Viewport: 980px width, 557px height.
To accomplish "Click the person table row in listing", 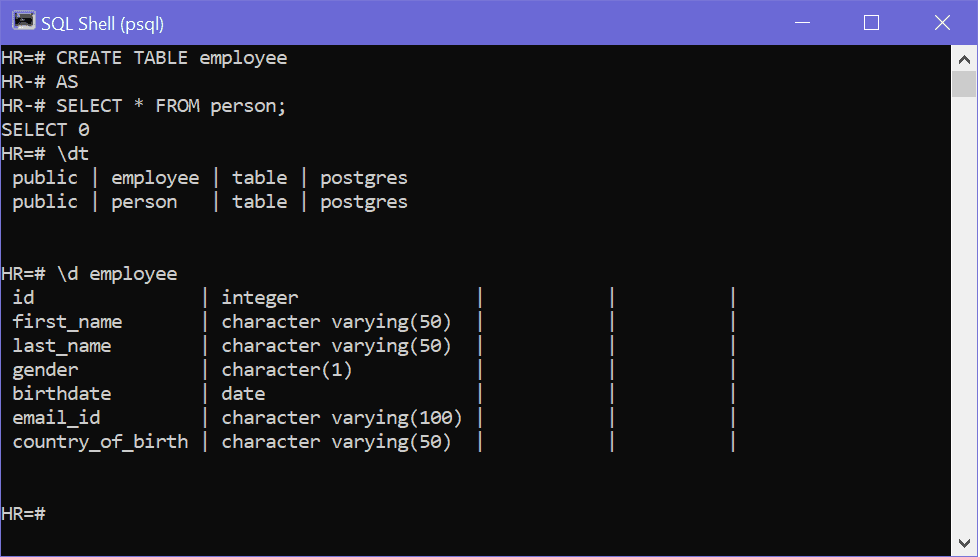I will [x=144, y=202].
